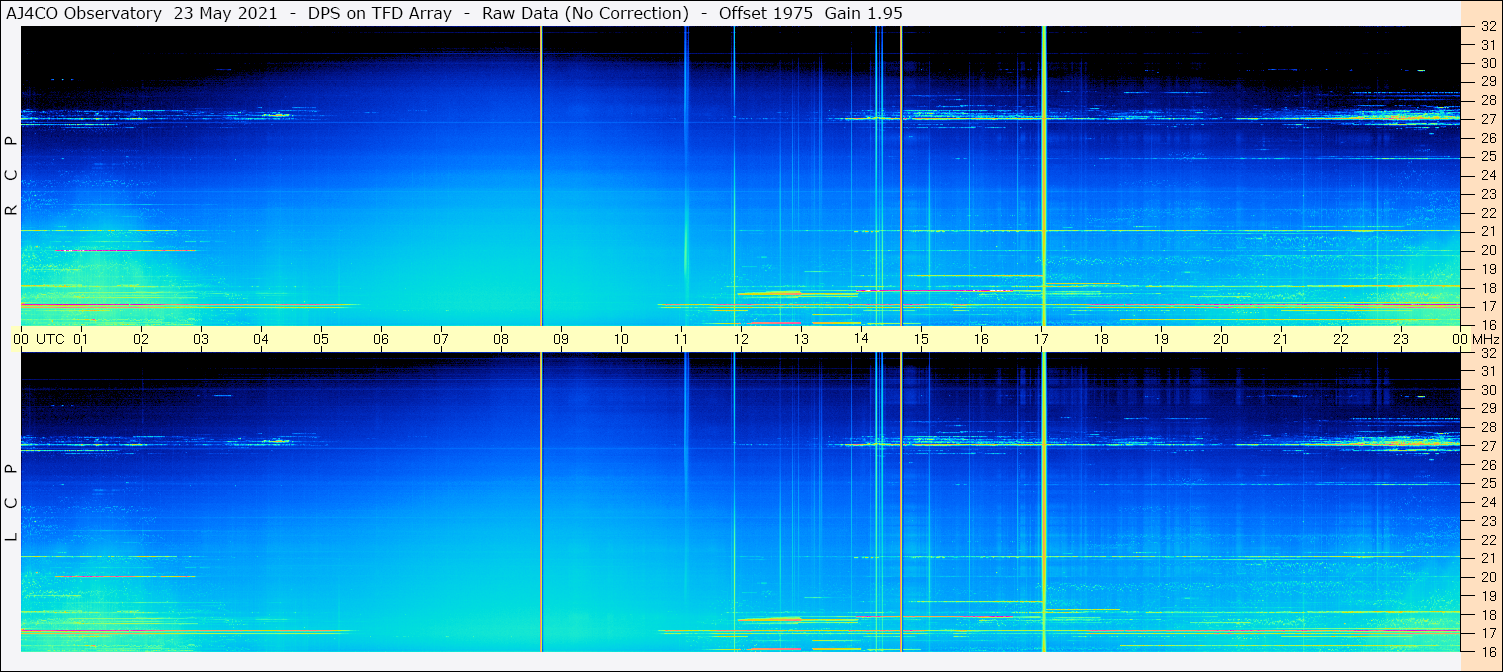This screenshot has height=672, width=1503.
Task: Click the vertical 'RCP' panel label
Action: click(x=12, y=175)
